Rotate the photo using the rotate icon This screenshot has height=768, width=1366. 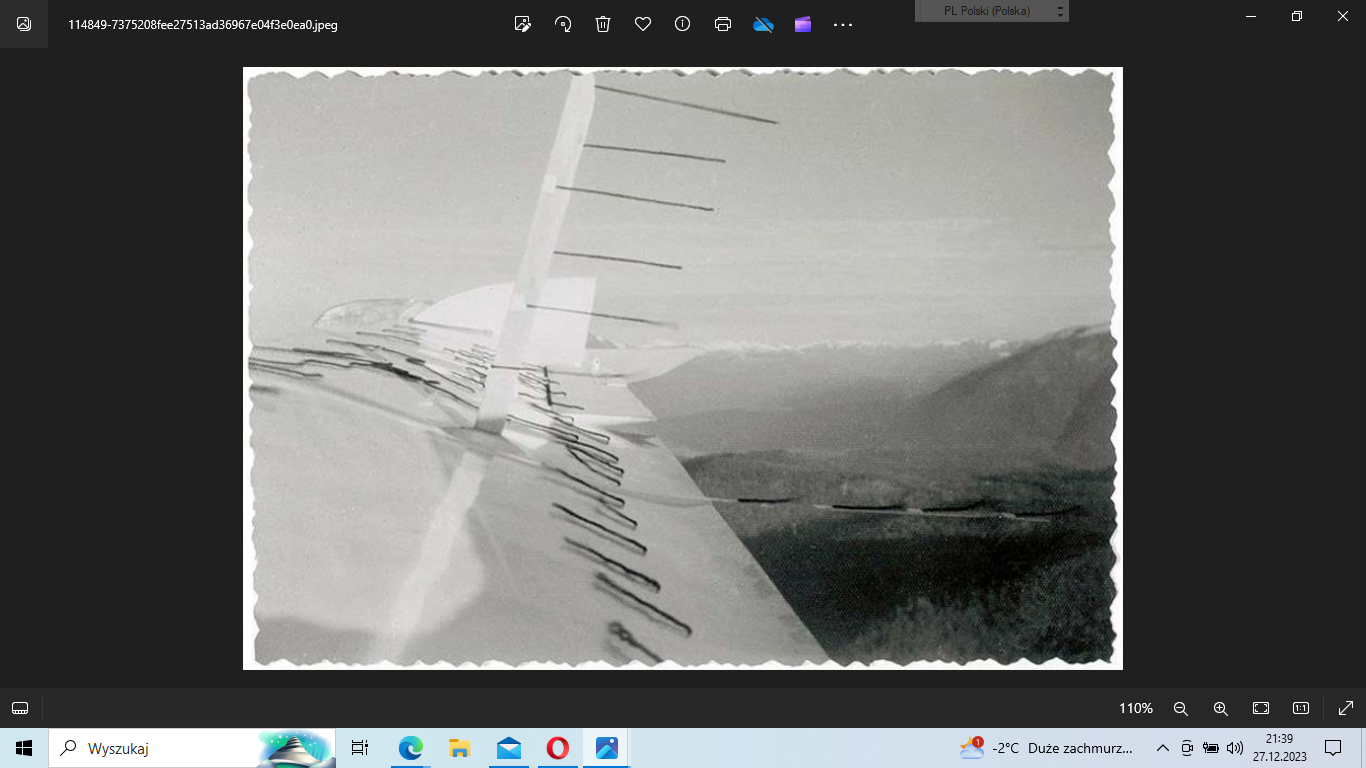[563, 24]
